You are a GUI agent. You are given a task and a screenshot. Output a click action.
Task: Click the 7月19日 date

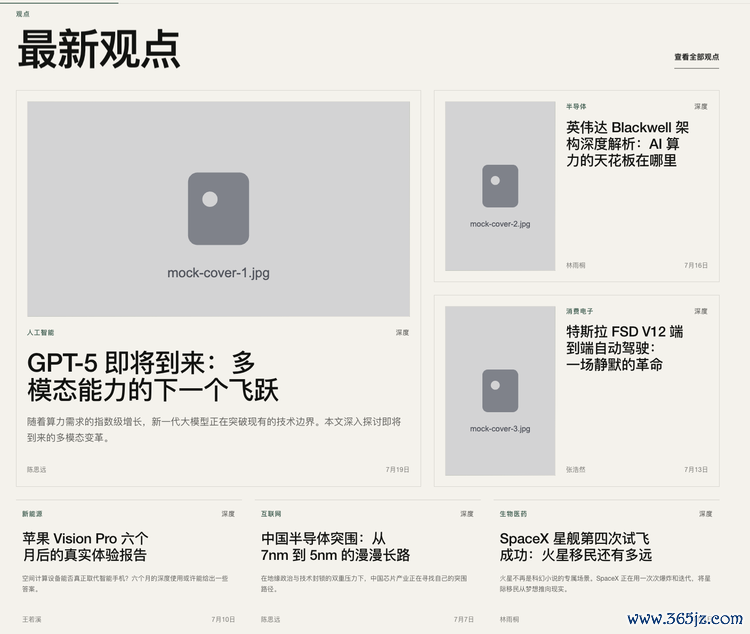pos(397,469)
